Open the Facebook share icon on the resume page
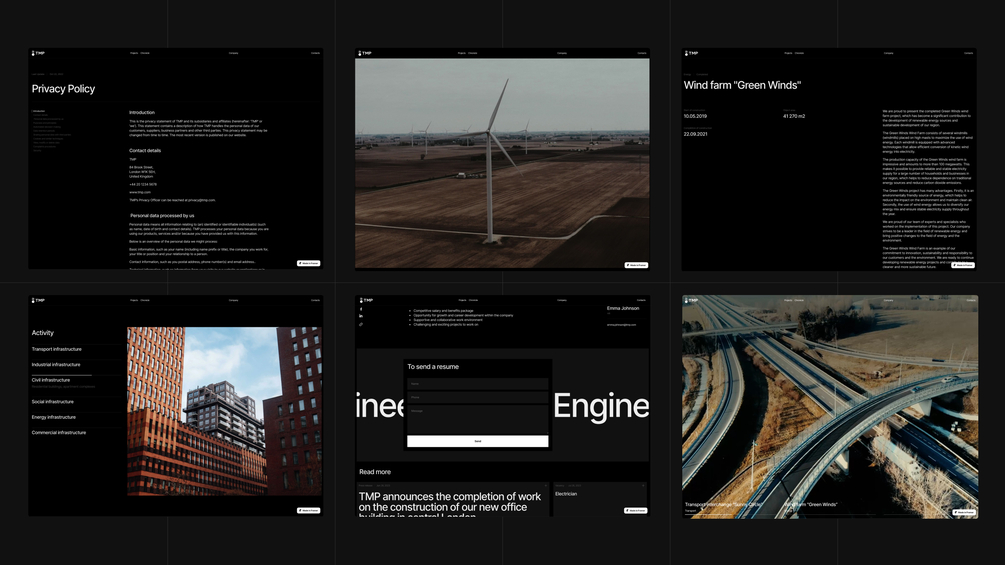Viewport: 1005px width, 565px height. pos(361,309)
